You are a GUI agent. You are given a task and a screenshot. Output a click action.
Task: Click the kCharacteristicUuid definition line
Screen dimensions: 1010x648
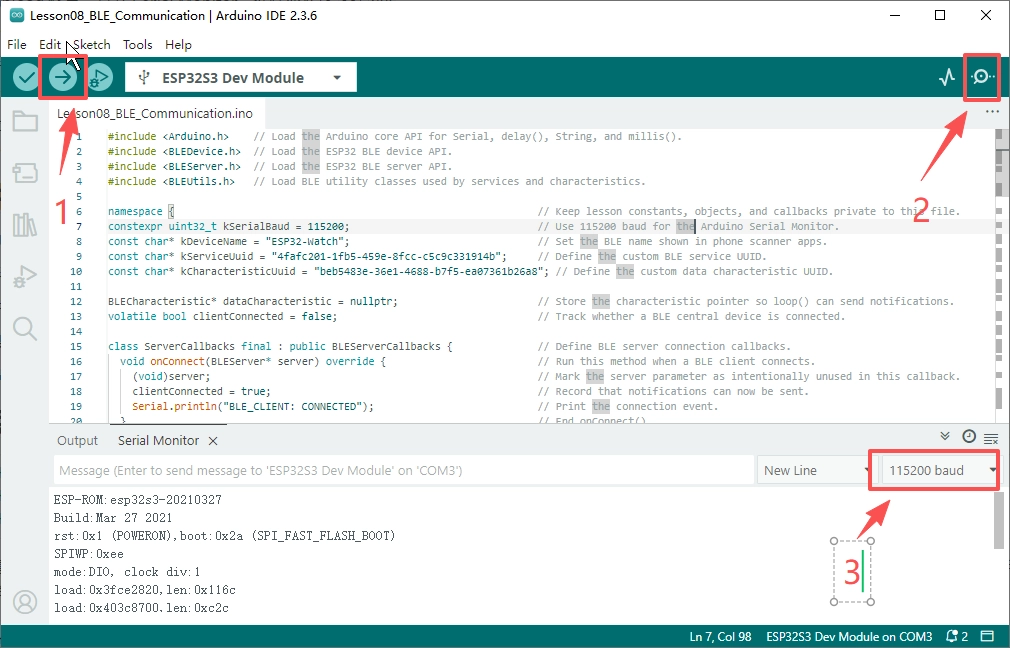470,271
